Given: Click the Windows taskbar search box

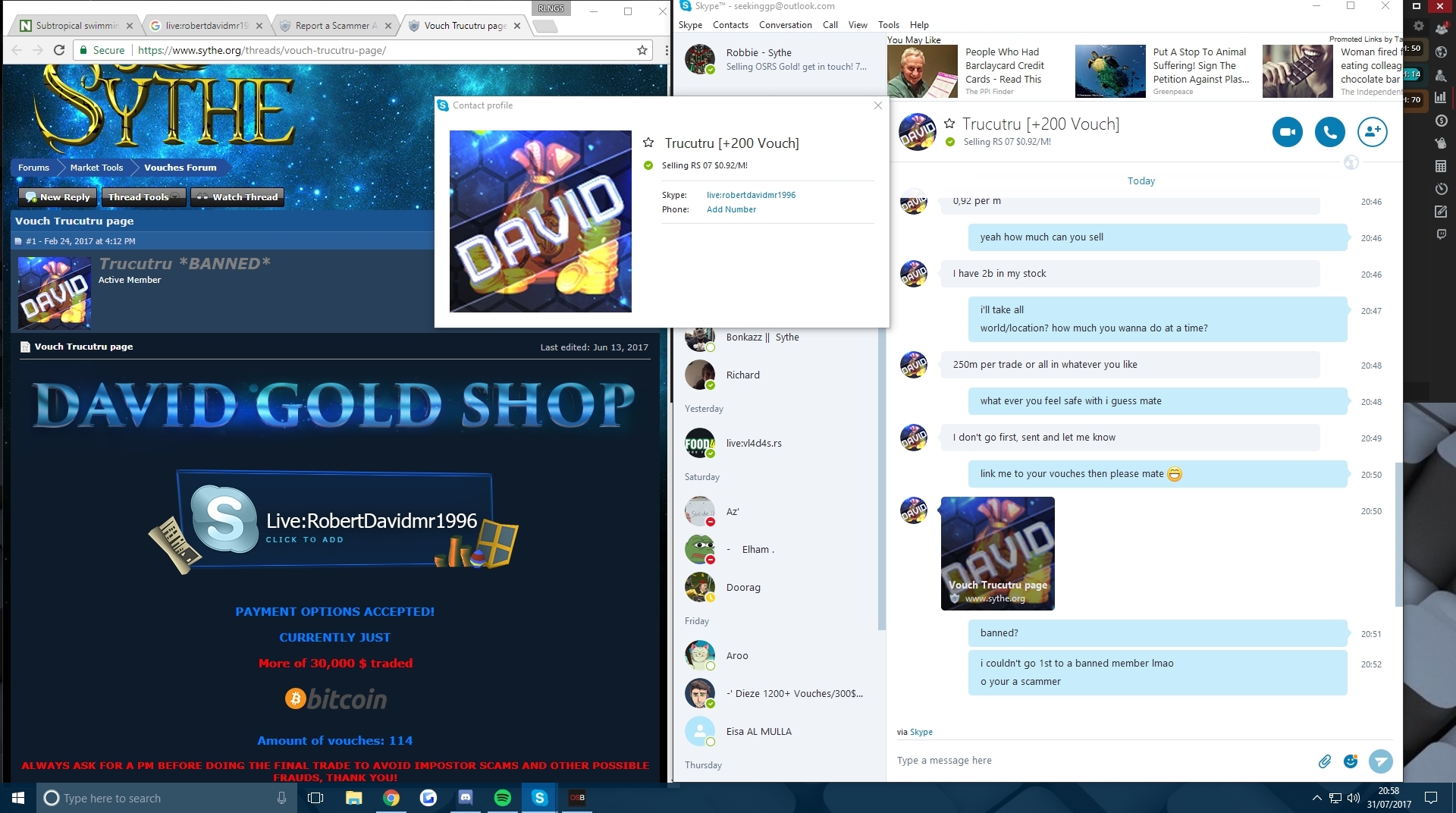Looking at the screenshot, I should point(165,798).
